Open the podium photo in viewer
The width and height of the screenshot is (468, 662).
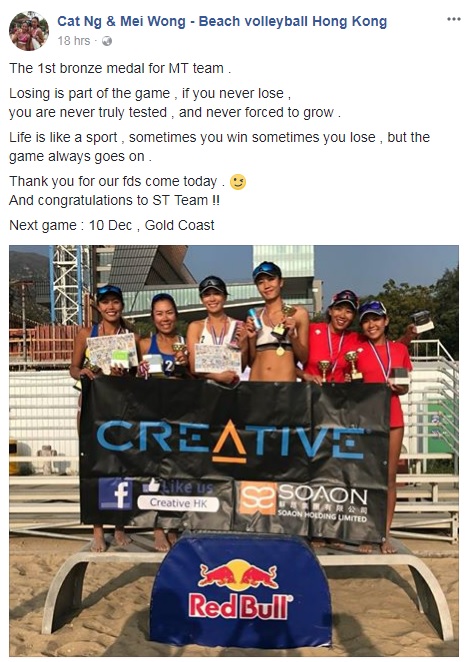pos(234,451)
